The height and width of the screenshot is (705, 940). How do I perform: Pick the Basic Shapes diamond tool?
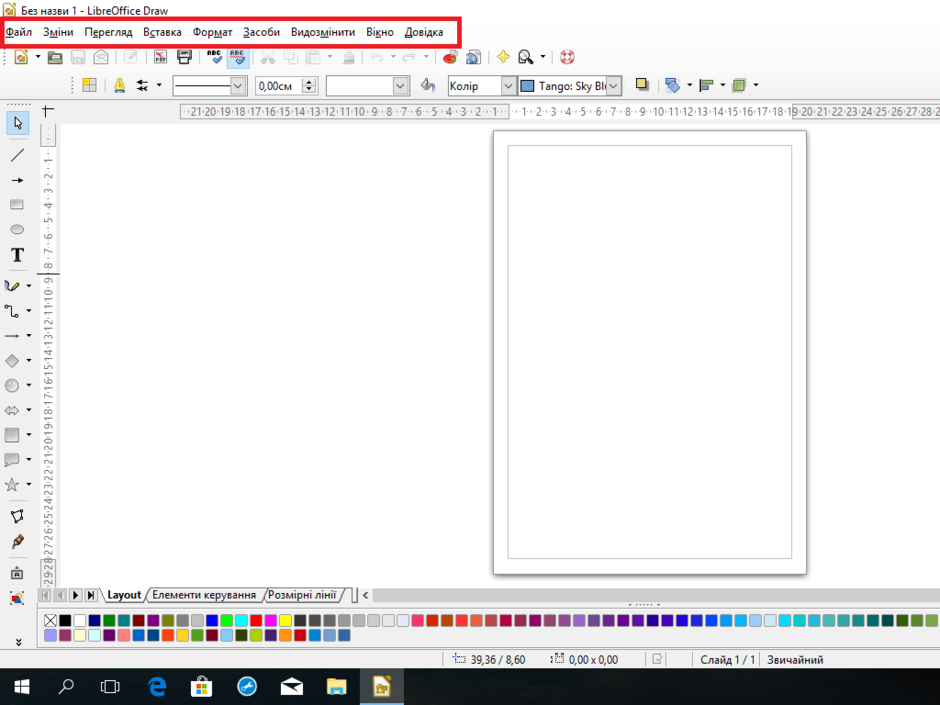13,360
